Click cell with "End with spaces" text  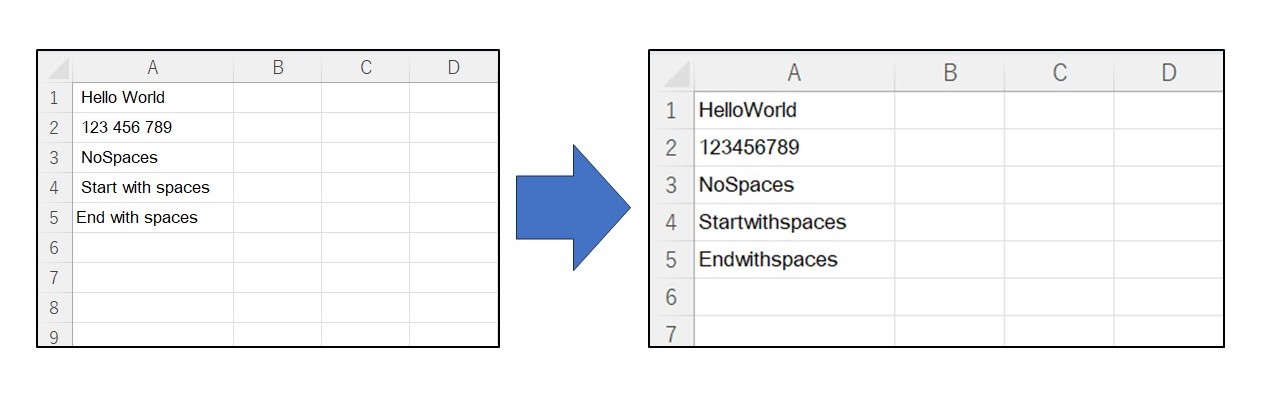pos(153,217)
